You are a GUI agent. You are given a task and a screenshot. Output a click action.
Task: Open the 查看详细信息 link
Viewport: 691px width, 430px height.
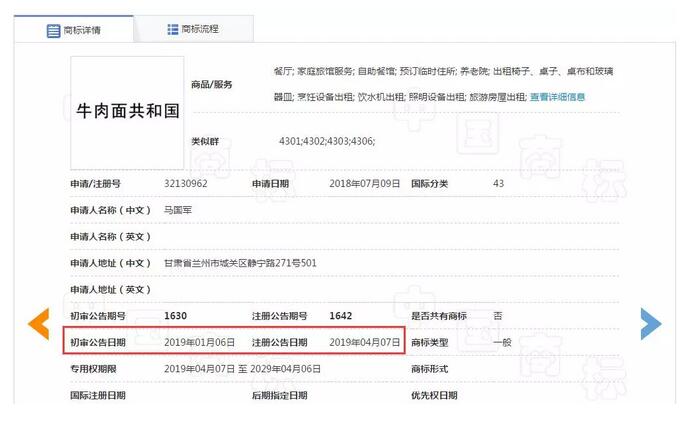pos(557,97)
